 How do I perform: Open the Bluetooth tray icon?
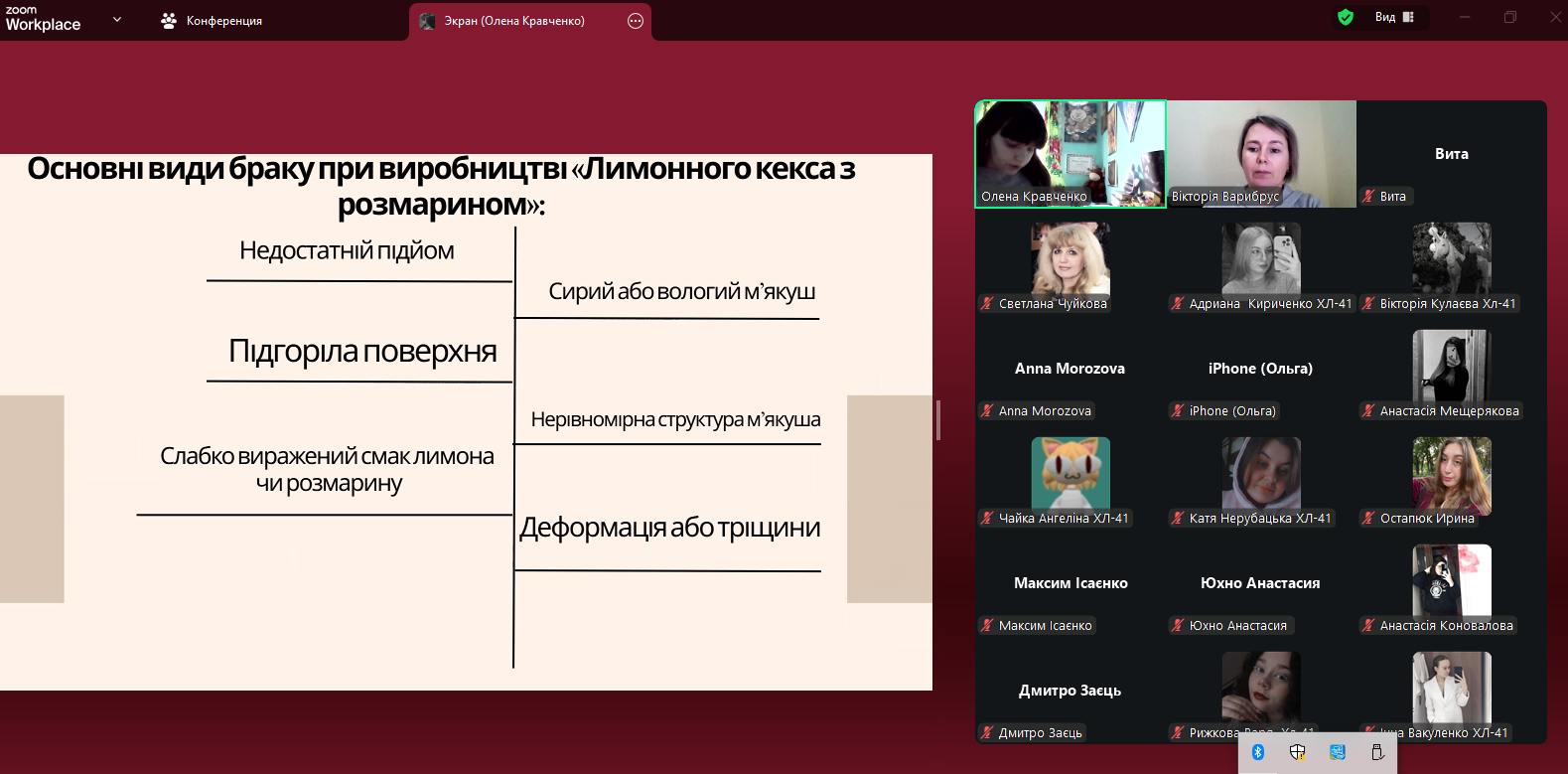click(x=1258, y=752)
